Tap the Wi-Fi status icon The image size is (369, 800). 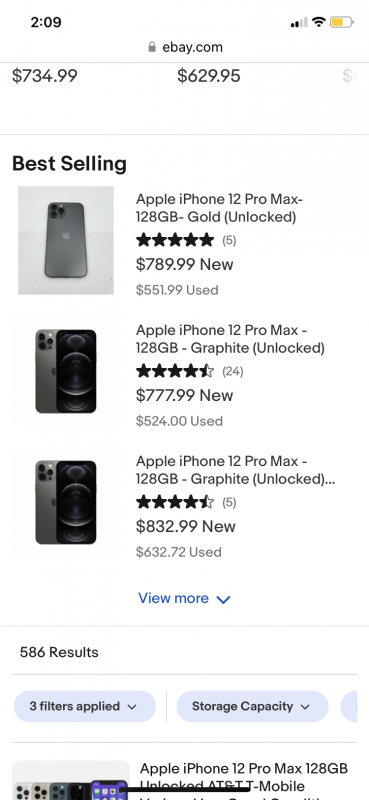pos(319,22)
